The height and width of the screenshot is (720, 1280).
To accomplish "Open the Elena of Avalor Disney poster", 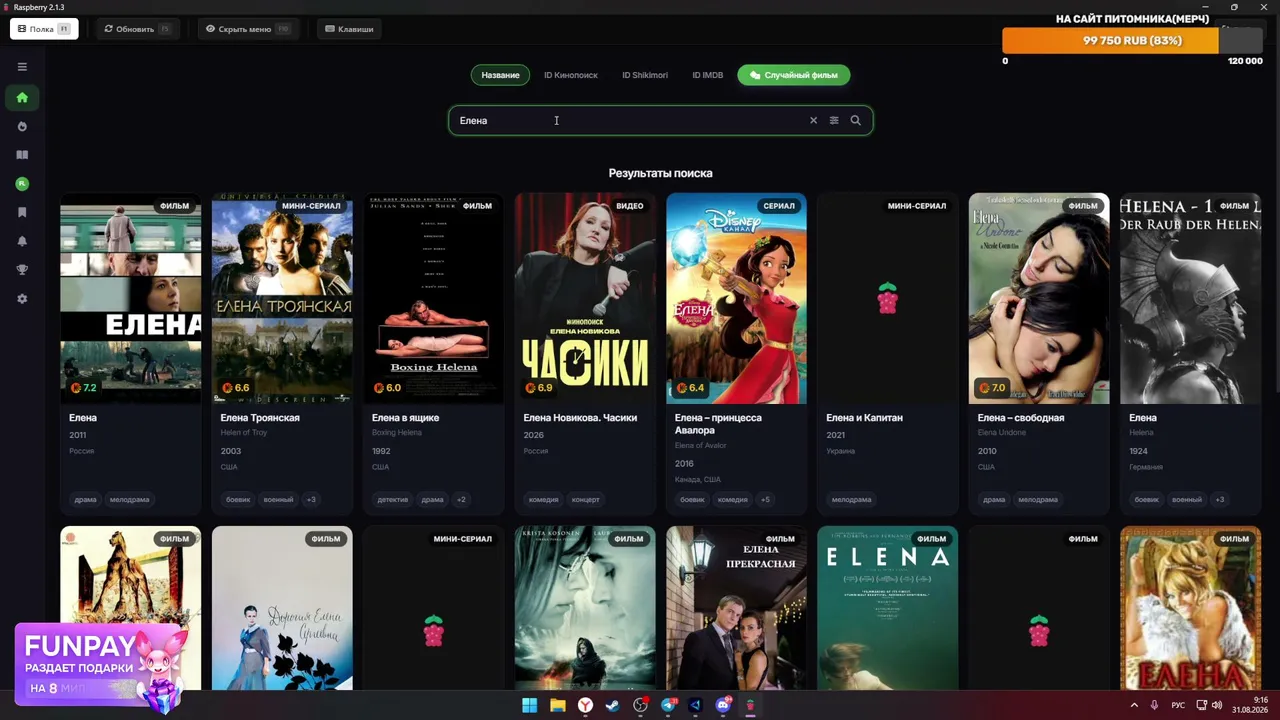I will [x=736, y=298].
